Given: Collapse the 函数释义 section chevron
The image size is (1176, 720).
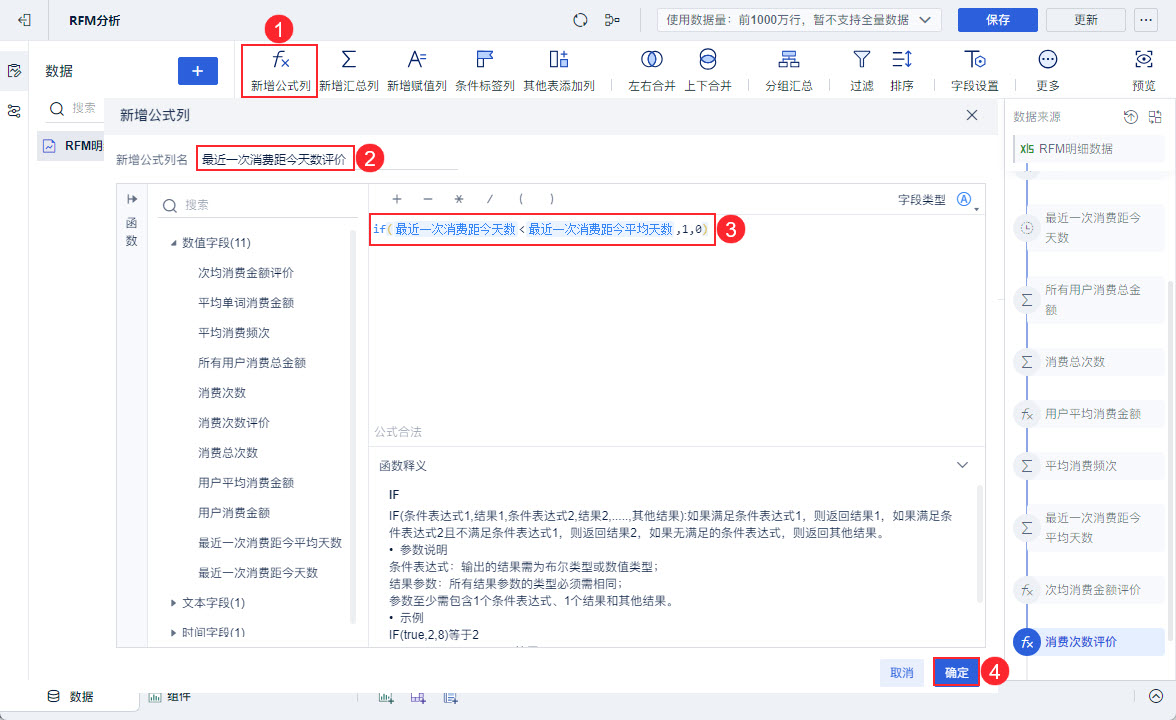Looking at the screenshot, I should (962, 465).
